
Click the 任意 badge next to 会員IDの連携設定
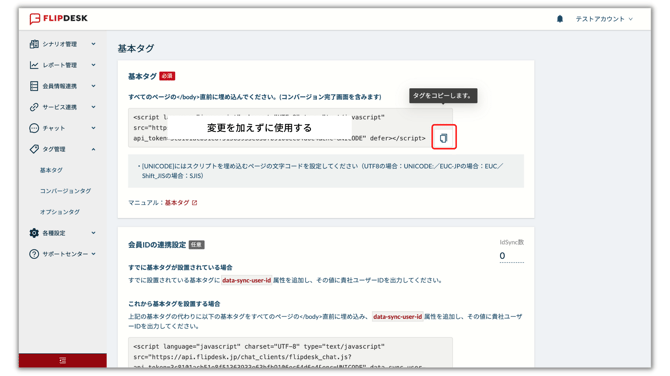click(197, 245)
